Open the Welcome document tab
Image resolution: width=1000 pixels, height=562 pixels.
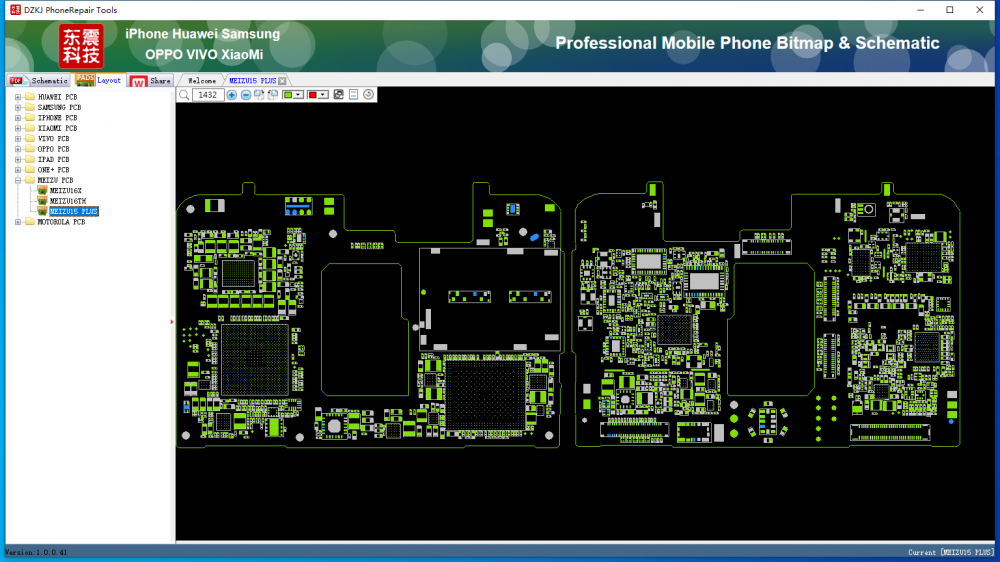click(202, 80)
